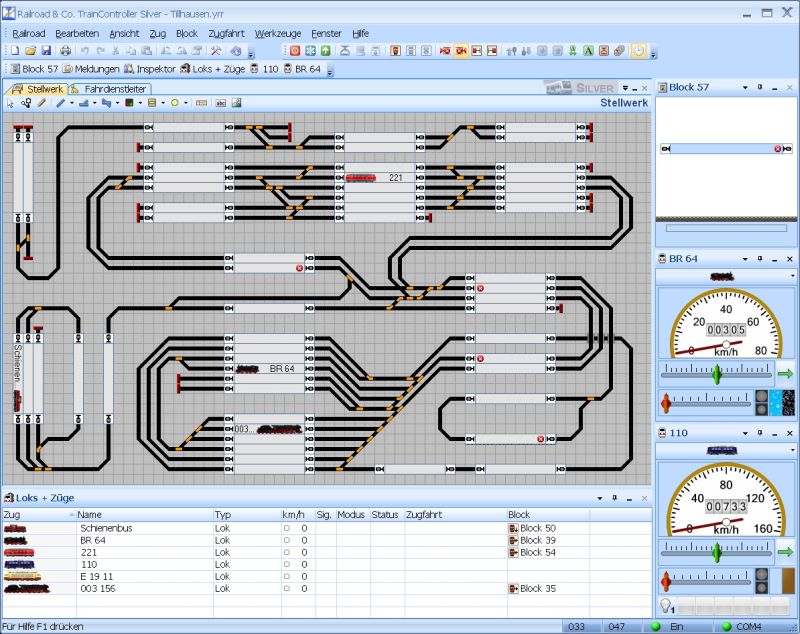
Task: Toggle the 110 light bulb function
Action: click(x=666, y=605)
